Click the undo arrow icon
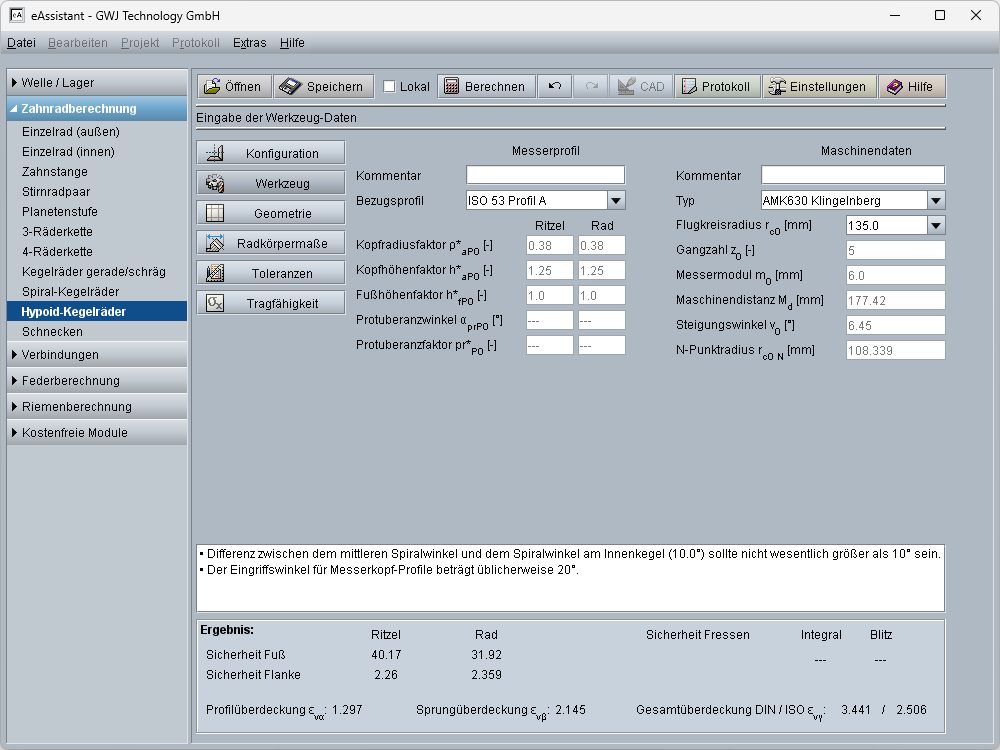Image resolution: width=1000 pixels, height=750 pixels. 555,87
